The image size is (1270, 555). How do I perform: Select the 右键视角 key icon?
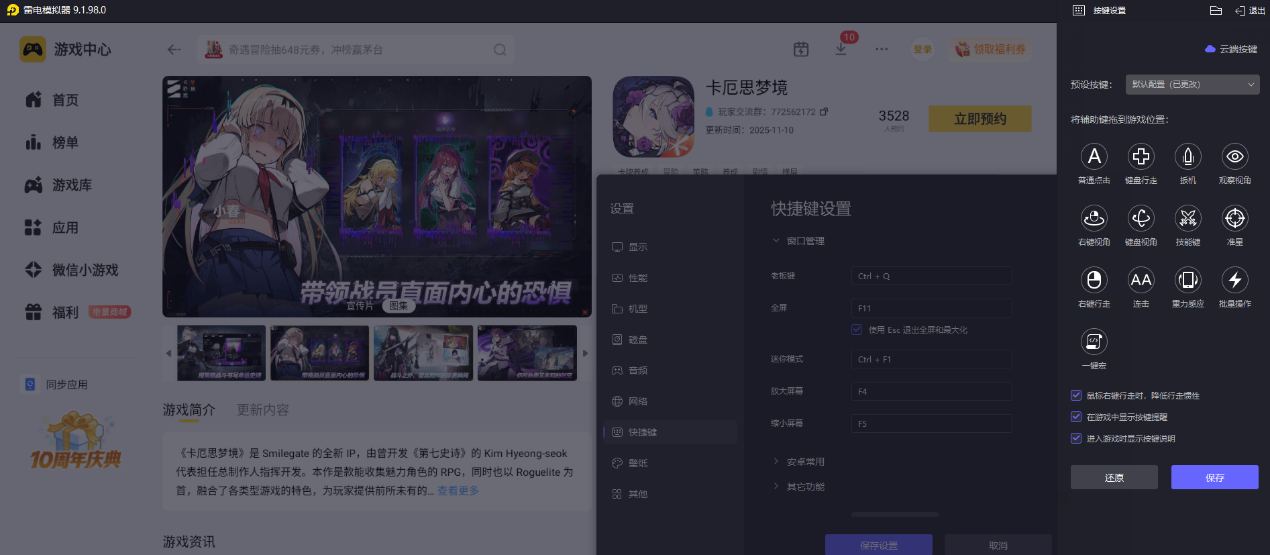pos(1095,217)
